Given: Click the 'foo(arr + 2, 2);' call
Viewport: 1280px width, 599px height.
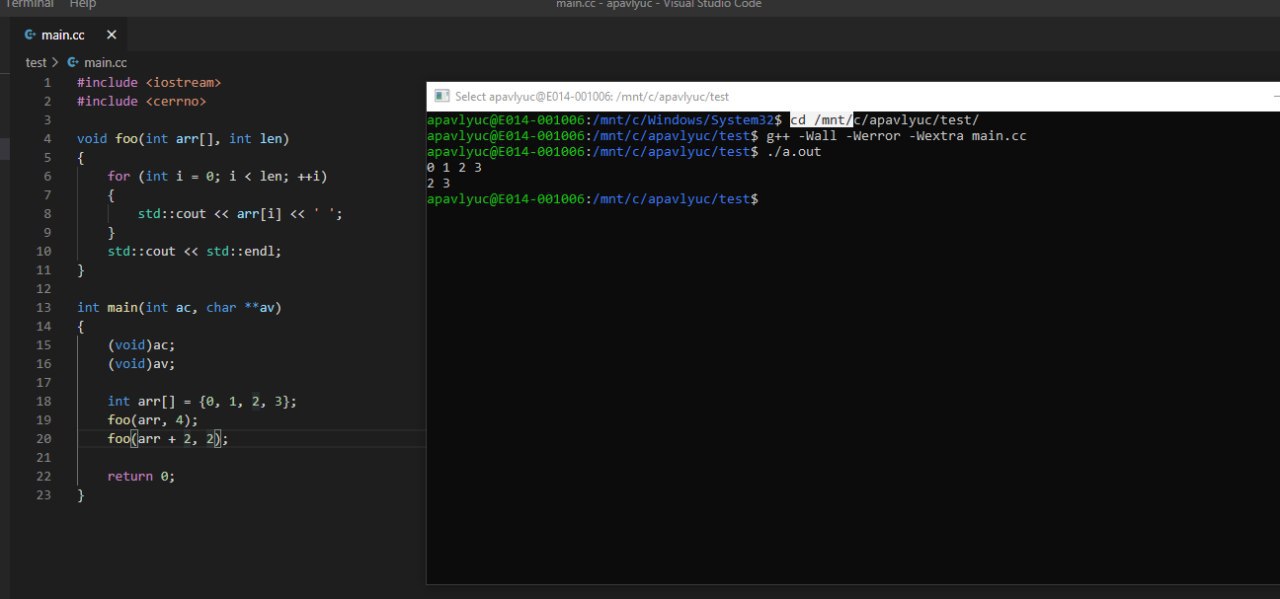Looking at the screenshot, I should [168, 439].
